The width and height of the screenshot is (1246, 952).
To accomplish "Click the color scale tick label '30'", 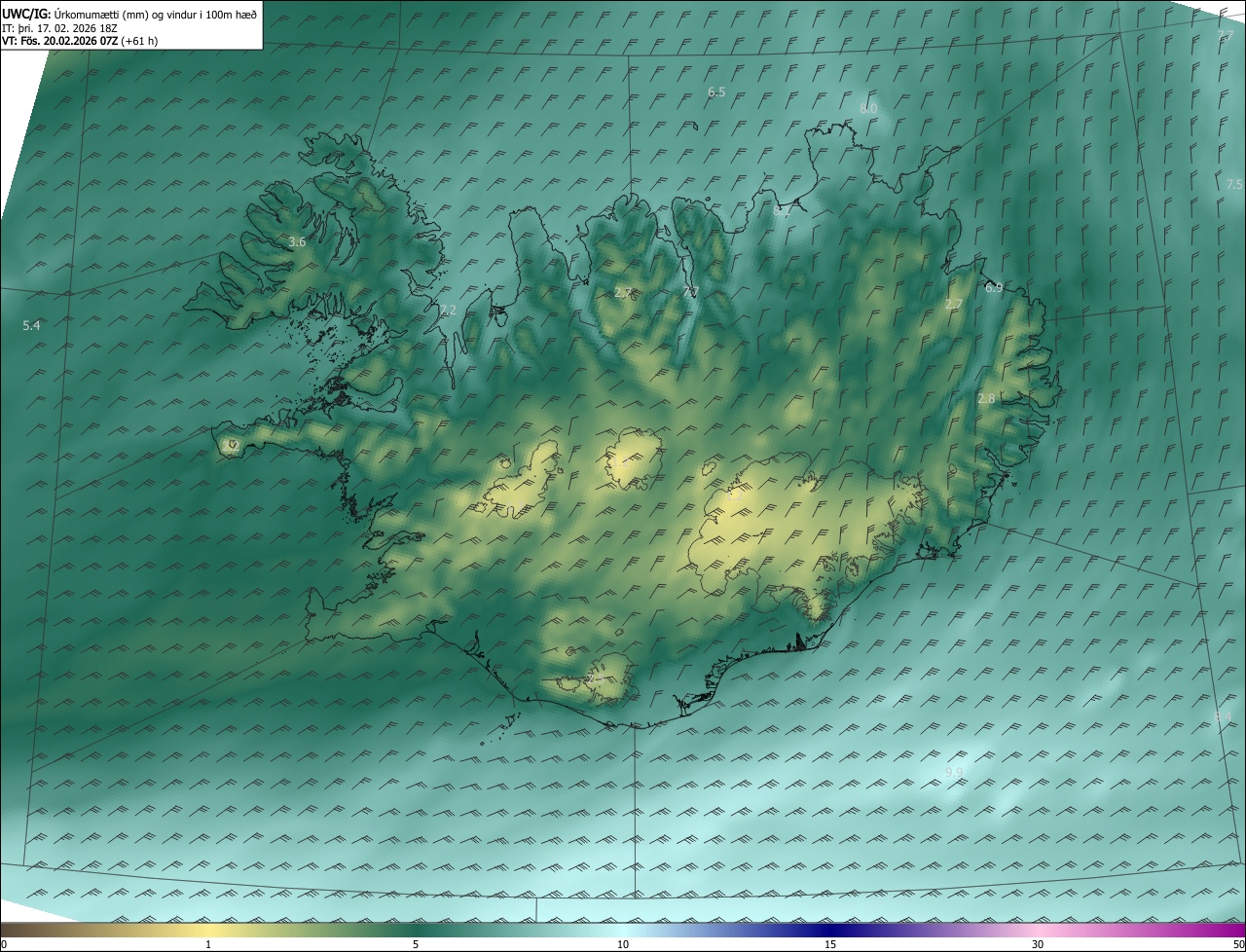I will click(x=1038, y=945).
